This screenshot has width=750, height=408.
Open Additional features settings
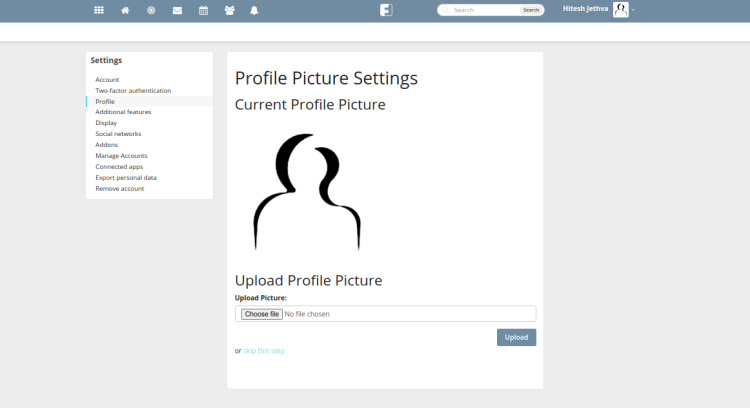click(x=123, y=112)
